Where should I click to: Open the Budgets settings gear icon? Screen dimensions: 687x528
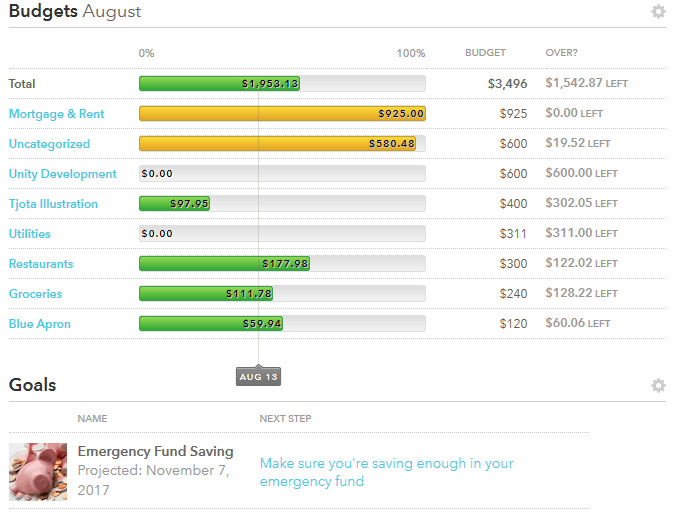click(657, 12)
